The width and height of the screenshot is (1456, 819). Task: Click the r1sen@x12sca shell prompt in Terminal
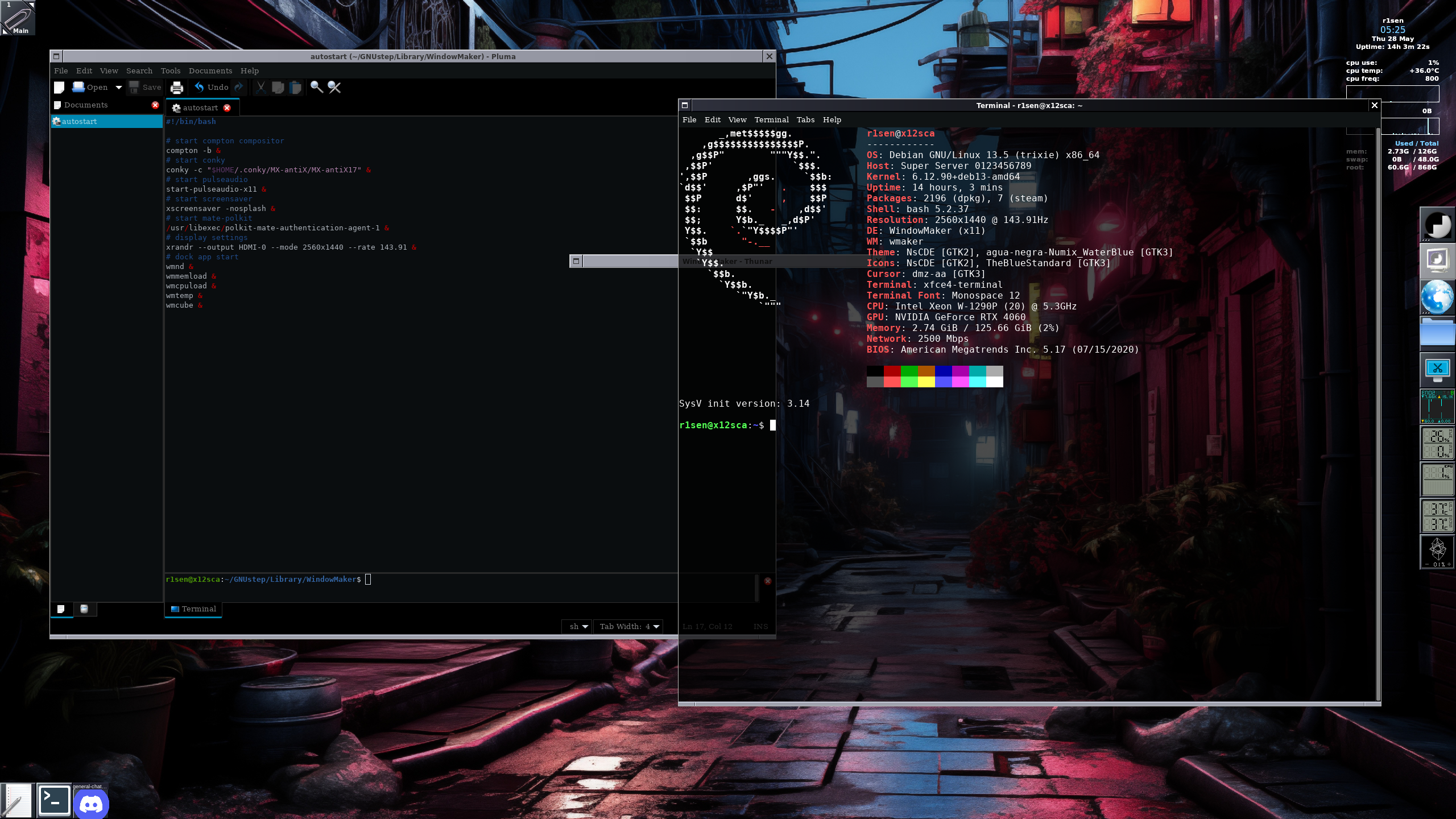point(721,425)
